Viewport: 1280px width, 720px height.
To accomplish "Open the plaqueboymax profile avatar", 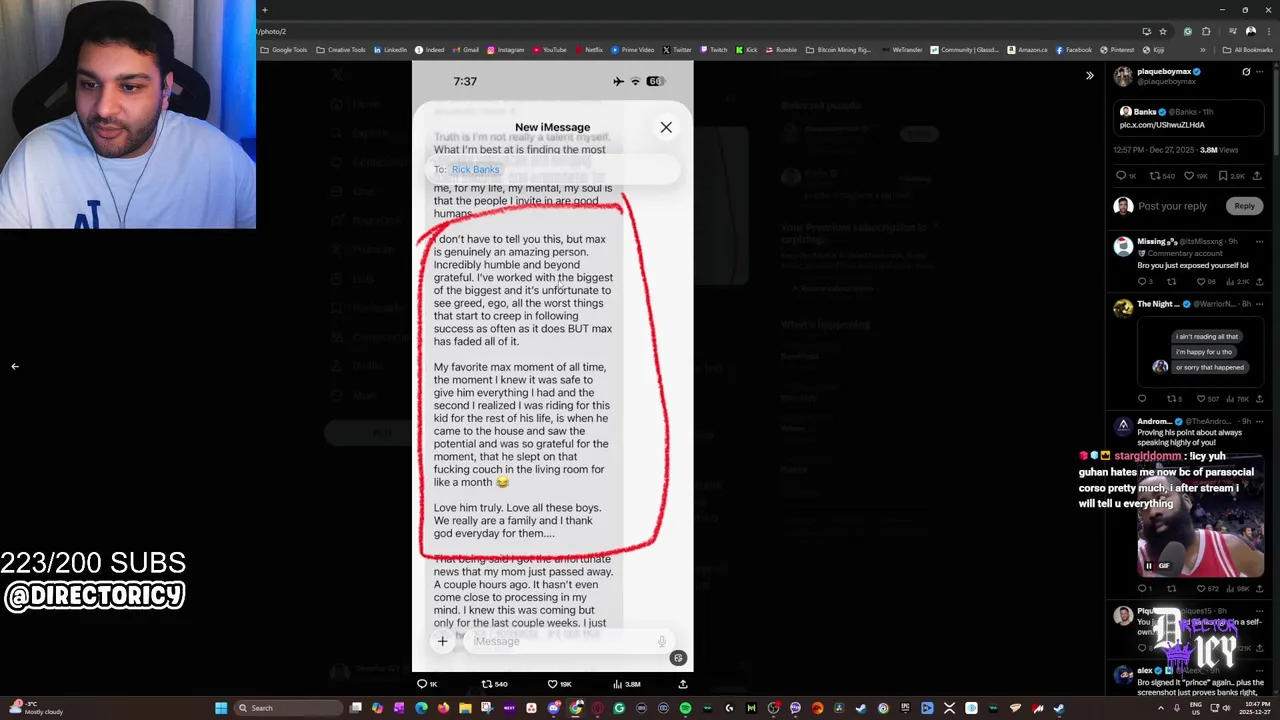I will coord(1123,76).
